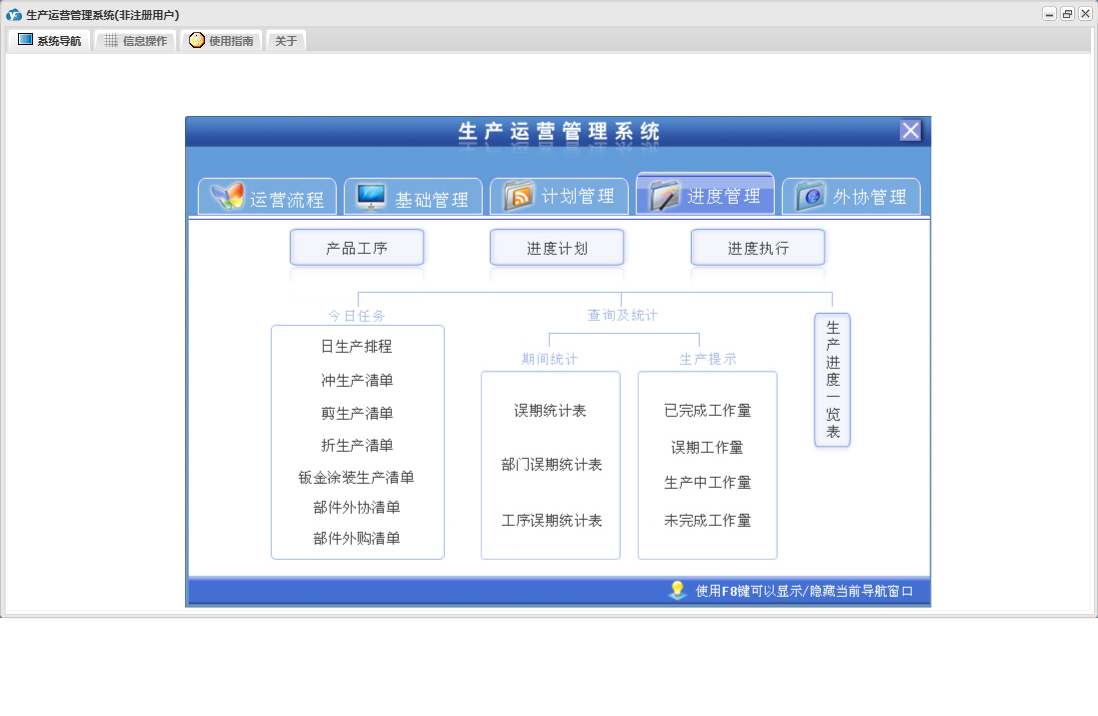Click the 进度执行 button

[x=758, y=248]
